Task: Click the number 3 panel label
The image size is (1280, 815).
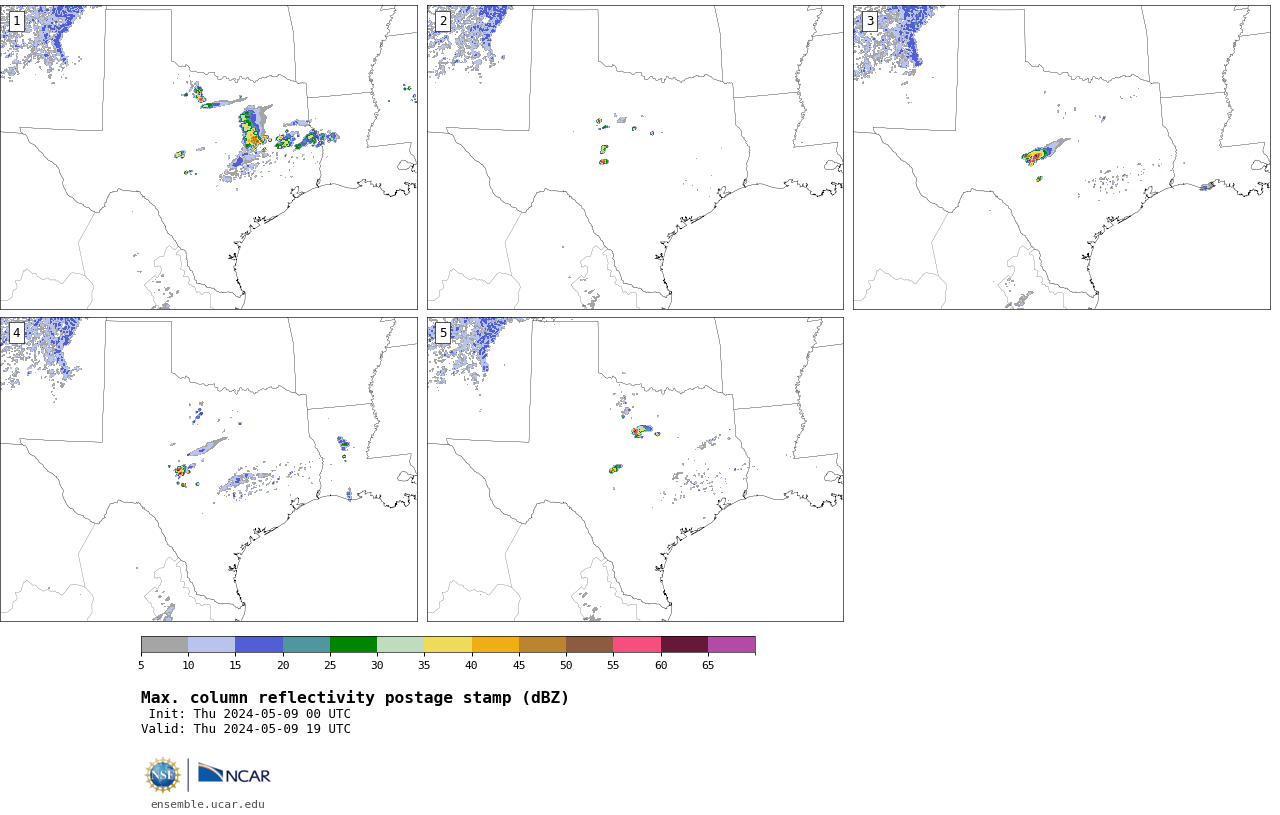Action: click(x=870, y=21)
